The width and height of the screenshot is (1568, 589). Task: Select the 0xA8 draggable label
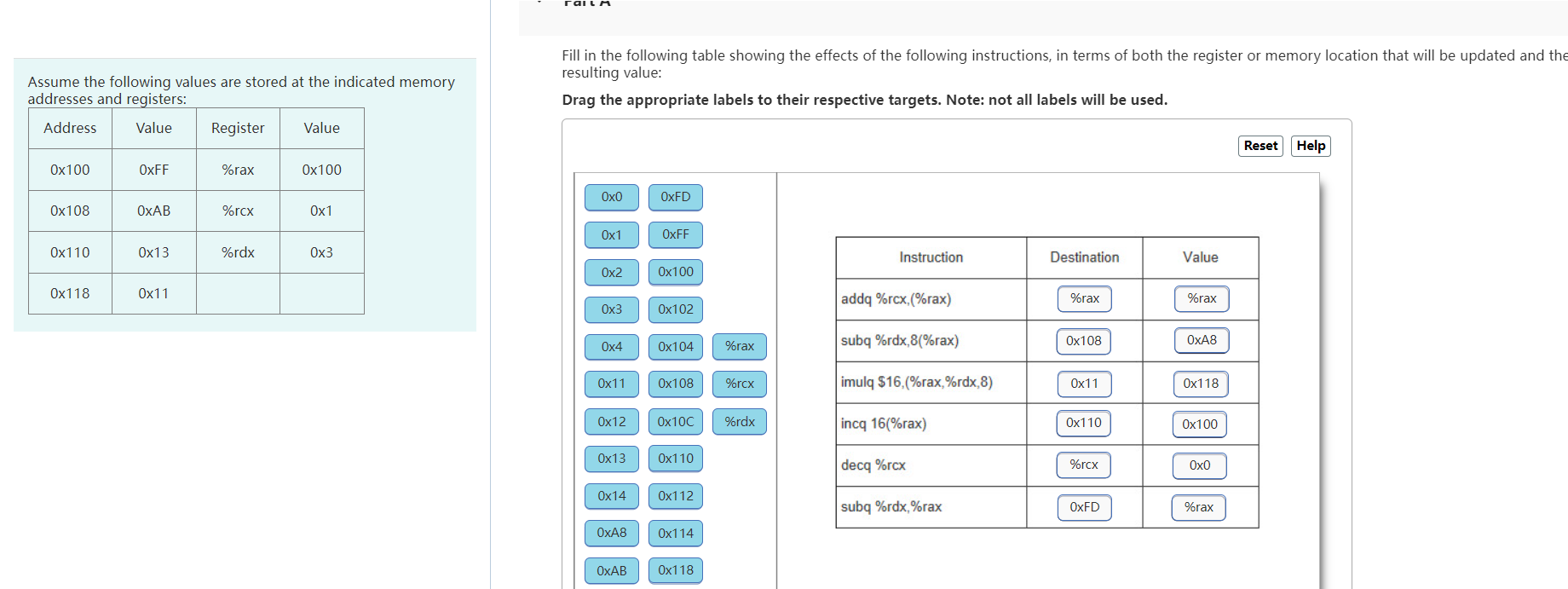pyautogui.click(x=611, y=533)
